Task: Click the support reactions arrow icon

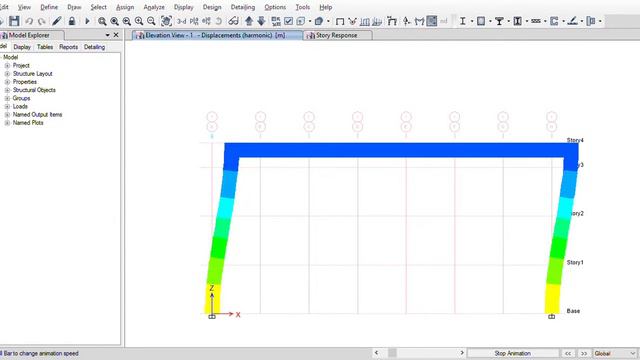Action: coord(407,21)
